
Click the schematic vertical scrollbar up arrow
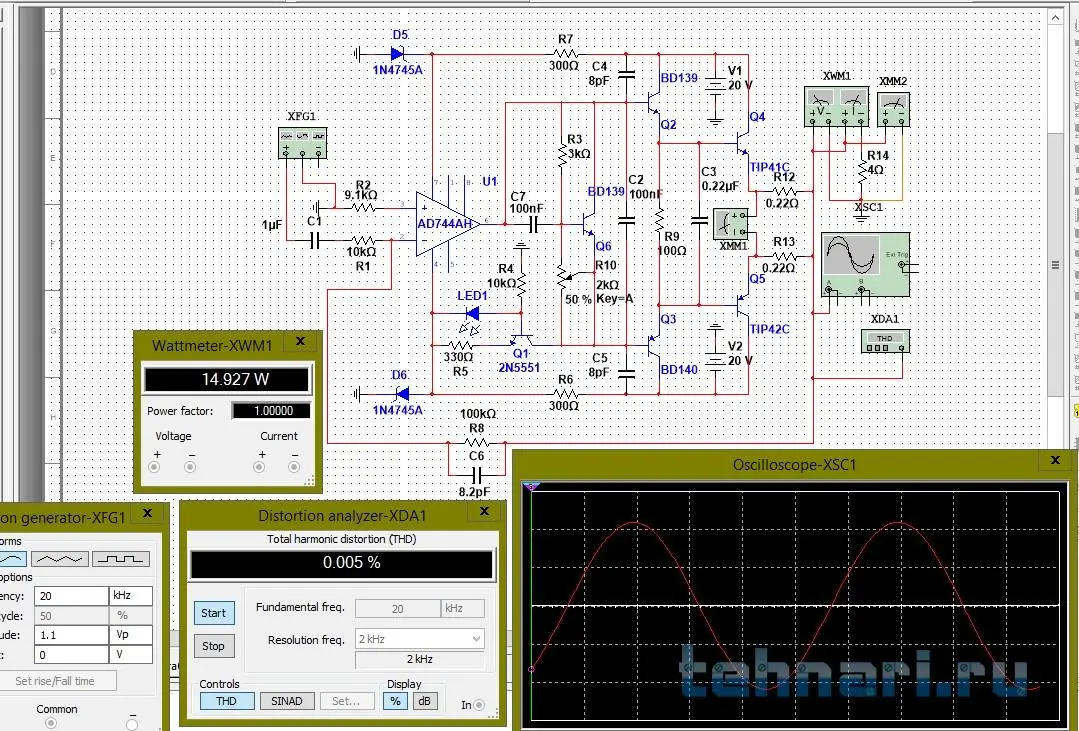point(1056,18)
